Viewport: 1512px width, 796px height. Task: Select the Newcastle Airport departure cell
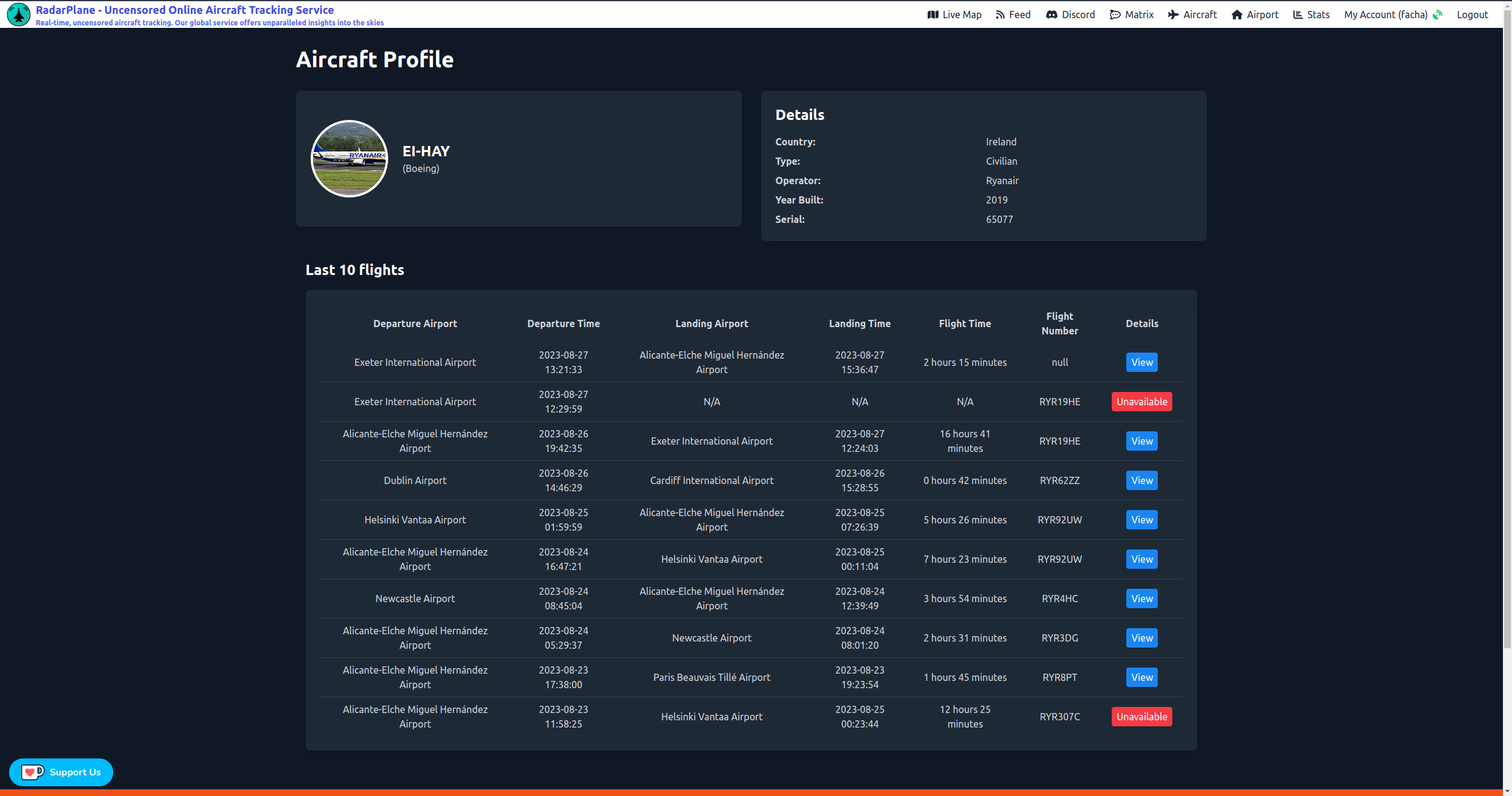click(415, 599)
